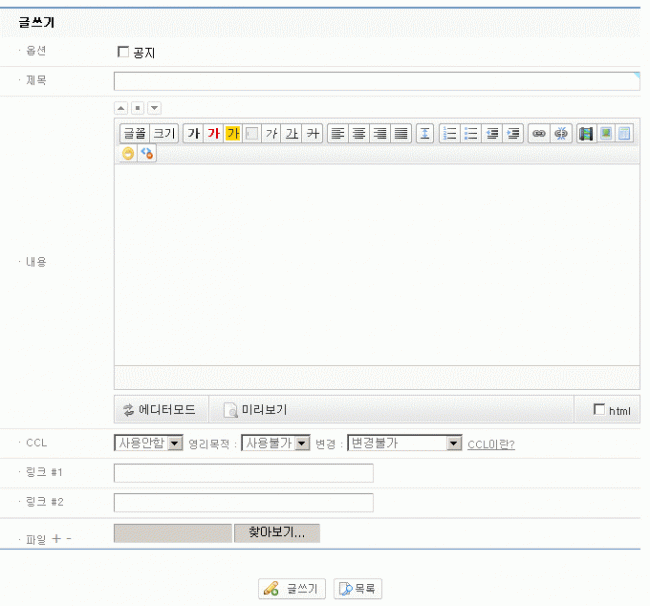The height and width of the screenshot is (606, 650).
Task: Focus the 링크 #1 input field
Action: coord(244,473)
